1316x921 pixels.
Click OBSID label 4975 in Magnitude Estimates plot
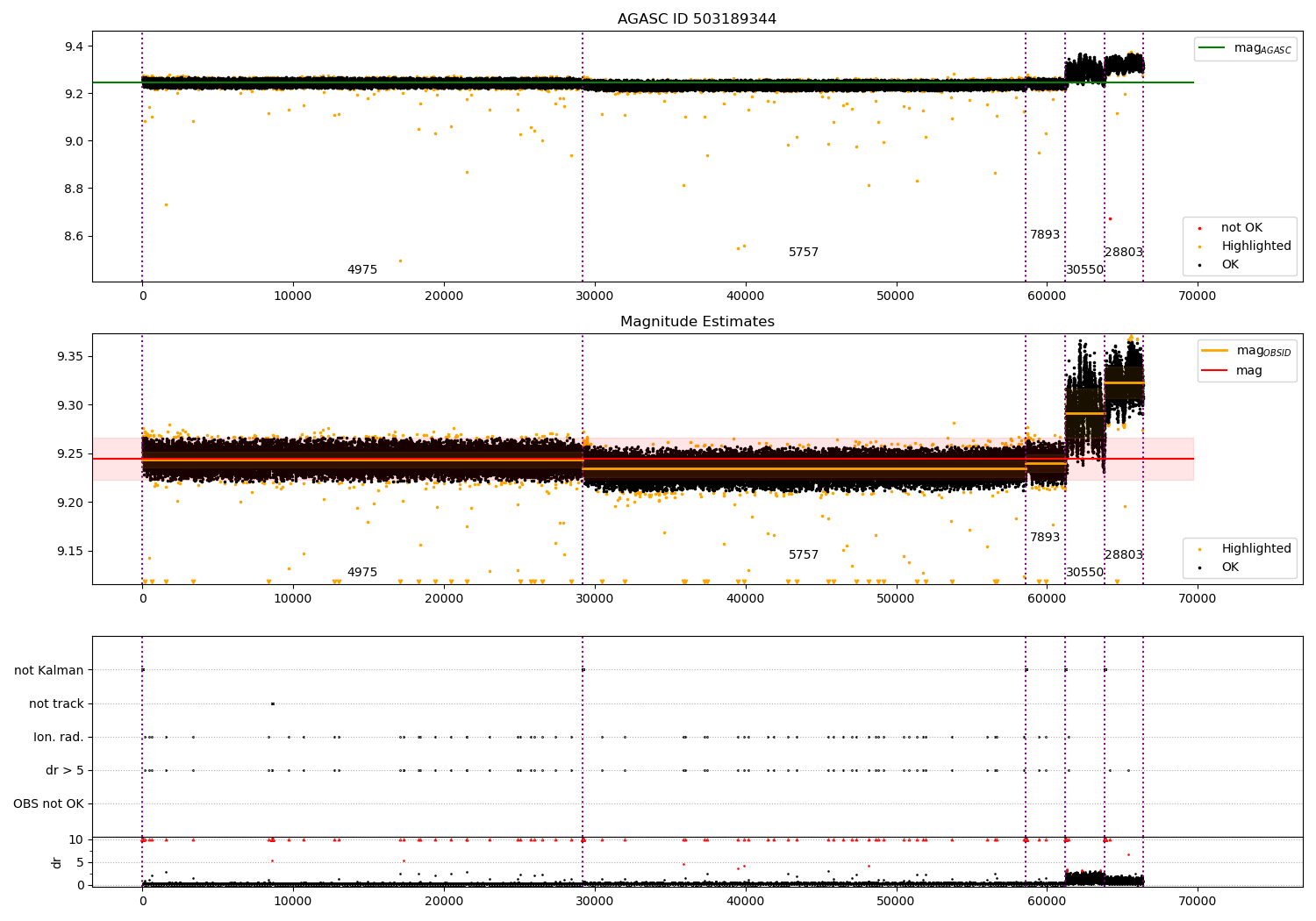click(x=362, y=573)
